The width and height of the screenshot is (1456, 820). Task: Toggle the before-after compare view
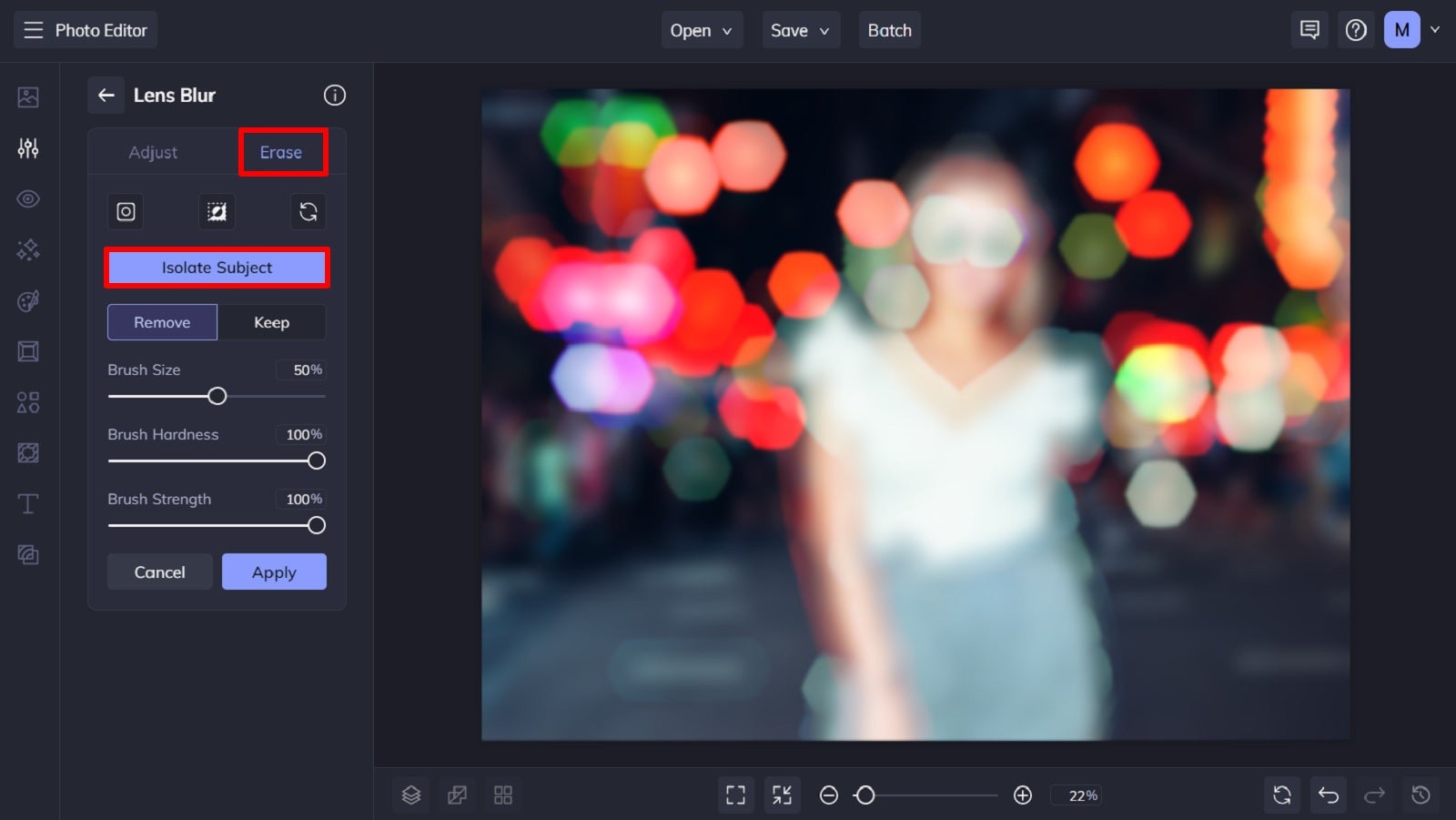point(457,795)
